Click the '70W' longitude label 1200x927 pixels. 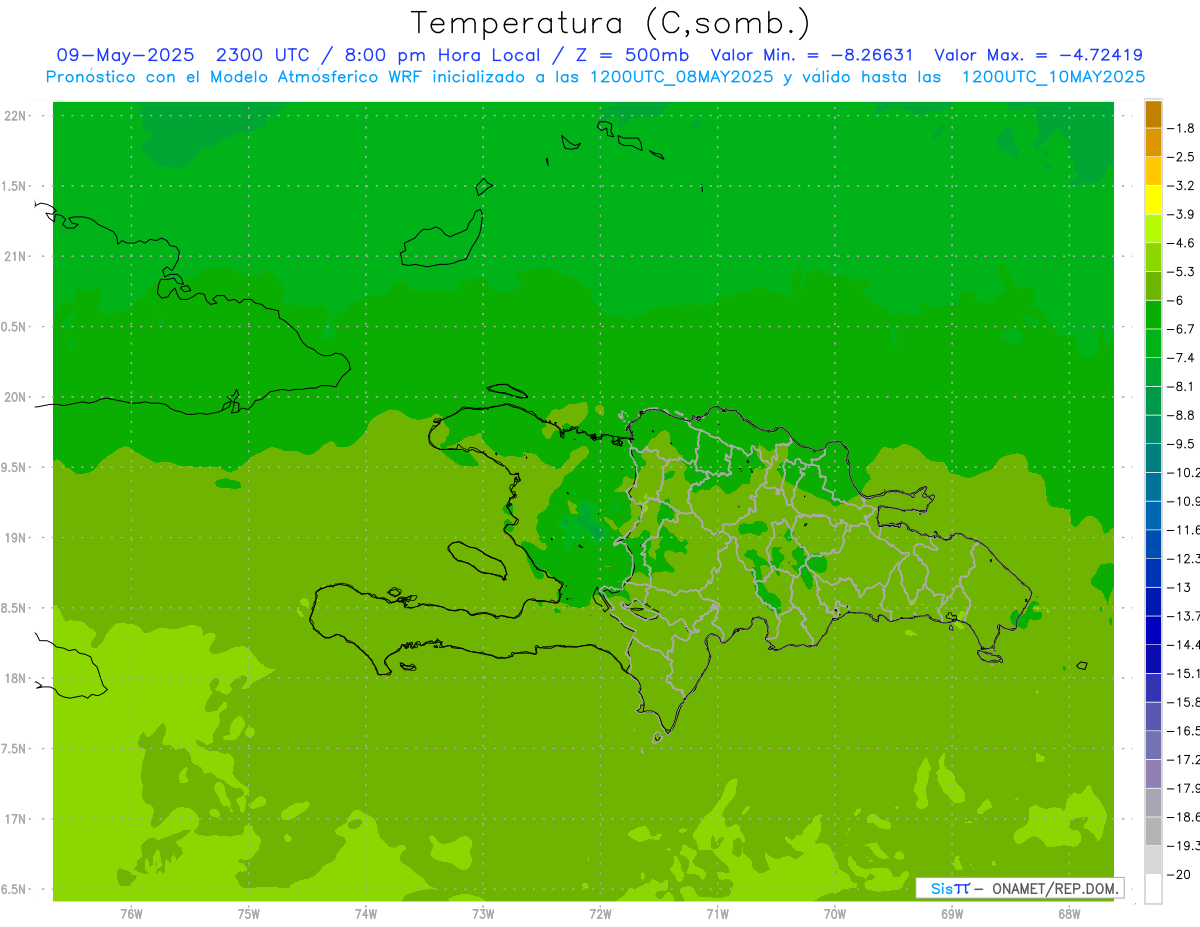click(x=835, y=914)
